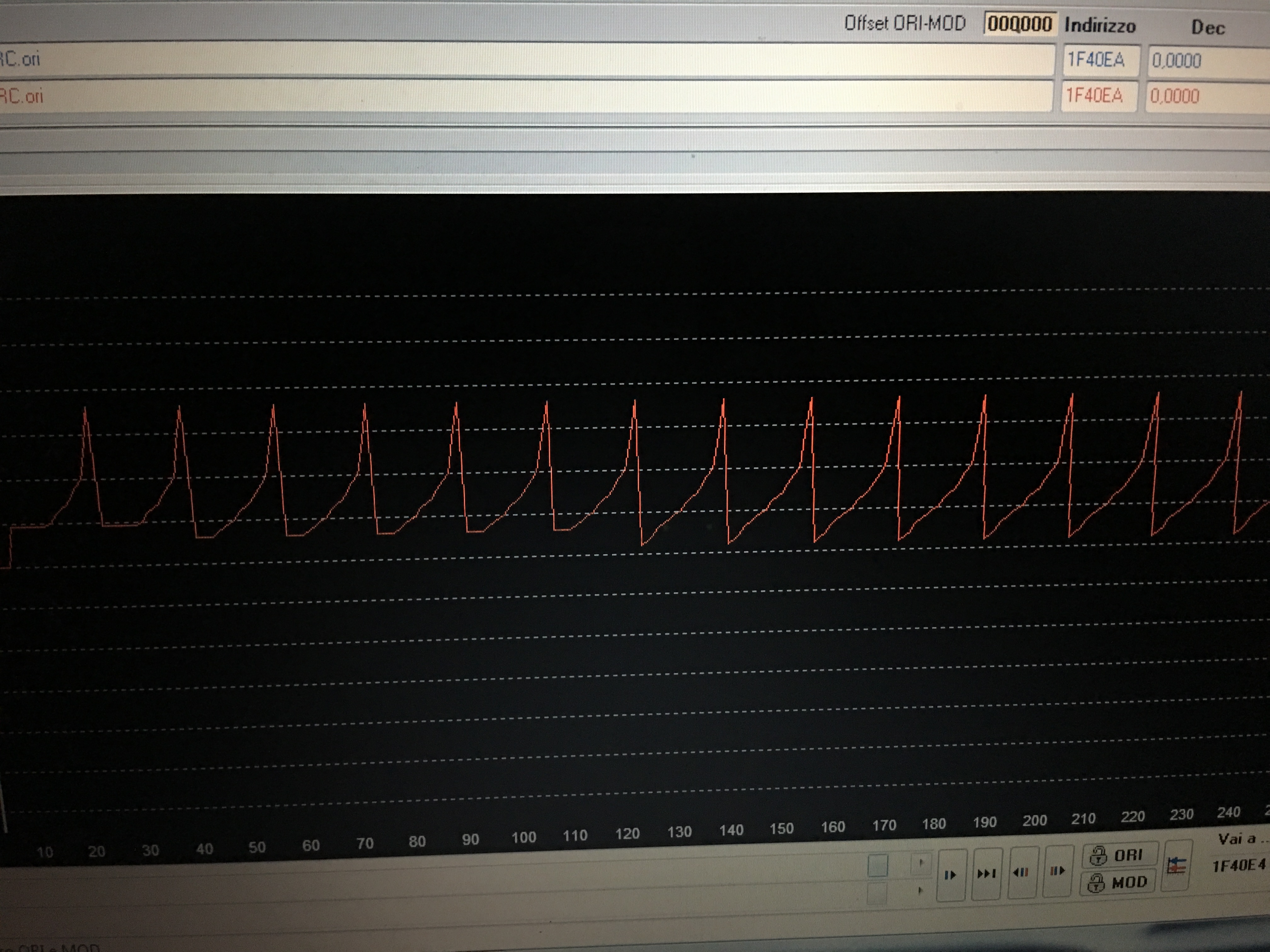Click the upper small square color box
The width and height of the screenshot is (1270, 952).
point(877,866)
